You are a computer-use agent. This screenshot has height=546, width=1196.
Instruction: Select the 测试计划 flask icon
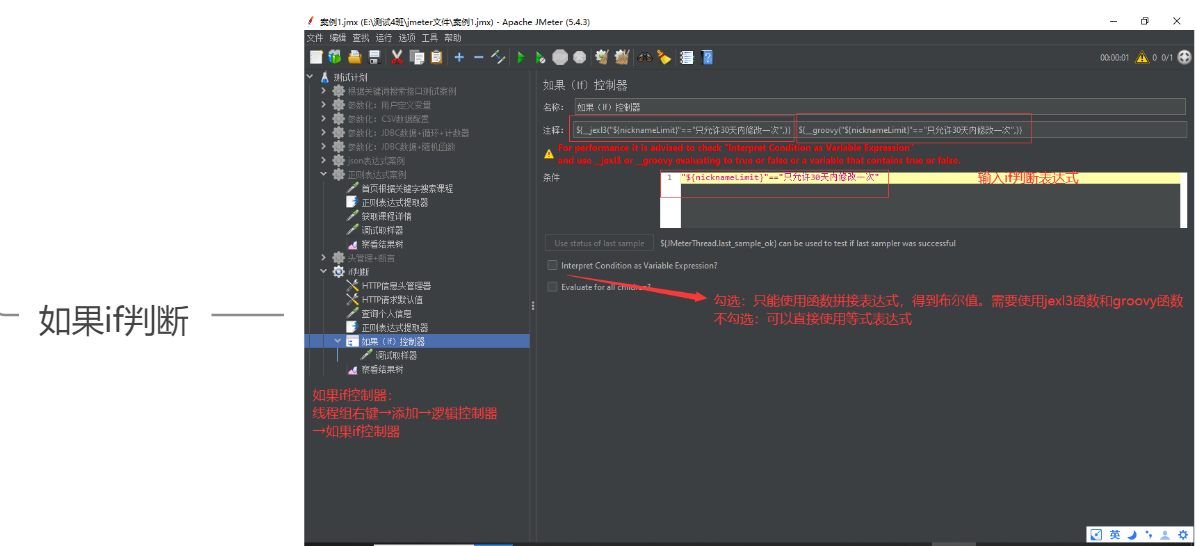(x=325, y=77)
